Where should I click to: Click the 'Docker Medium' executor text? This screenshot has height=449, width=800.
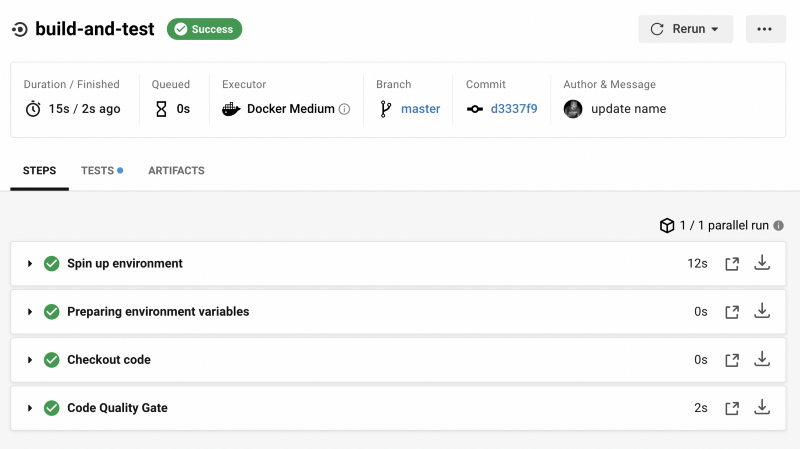tap(291, 109)
